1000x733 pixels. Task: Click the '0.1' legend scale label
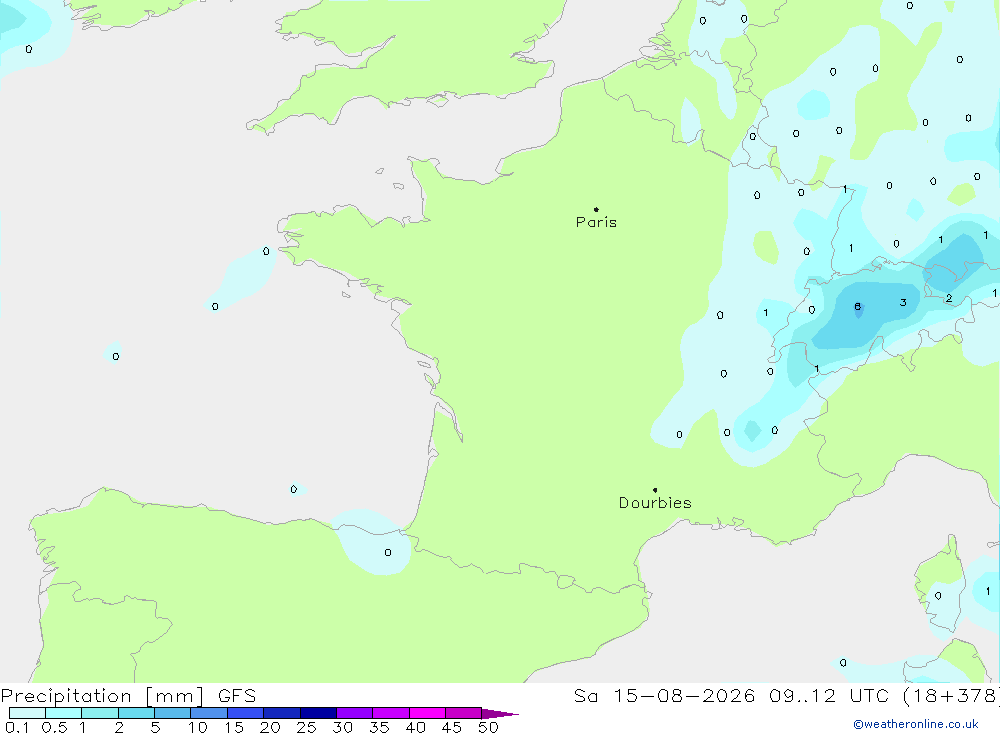[17, 727]
